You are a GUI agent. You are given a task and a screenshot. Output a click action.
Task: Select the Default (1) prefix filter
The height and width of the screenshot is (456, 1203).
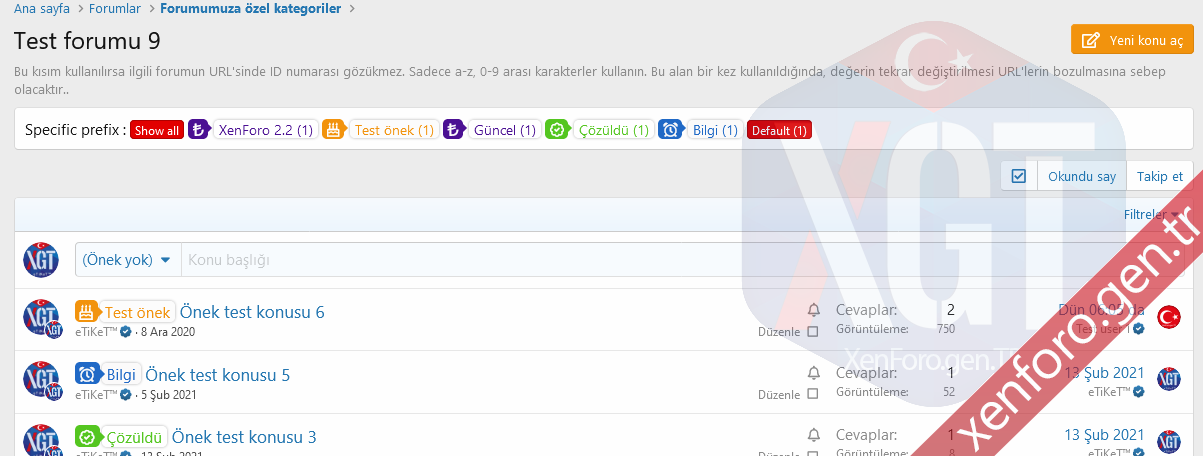[x=779, y=130]
